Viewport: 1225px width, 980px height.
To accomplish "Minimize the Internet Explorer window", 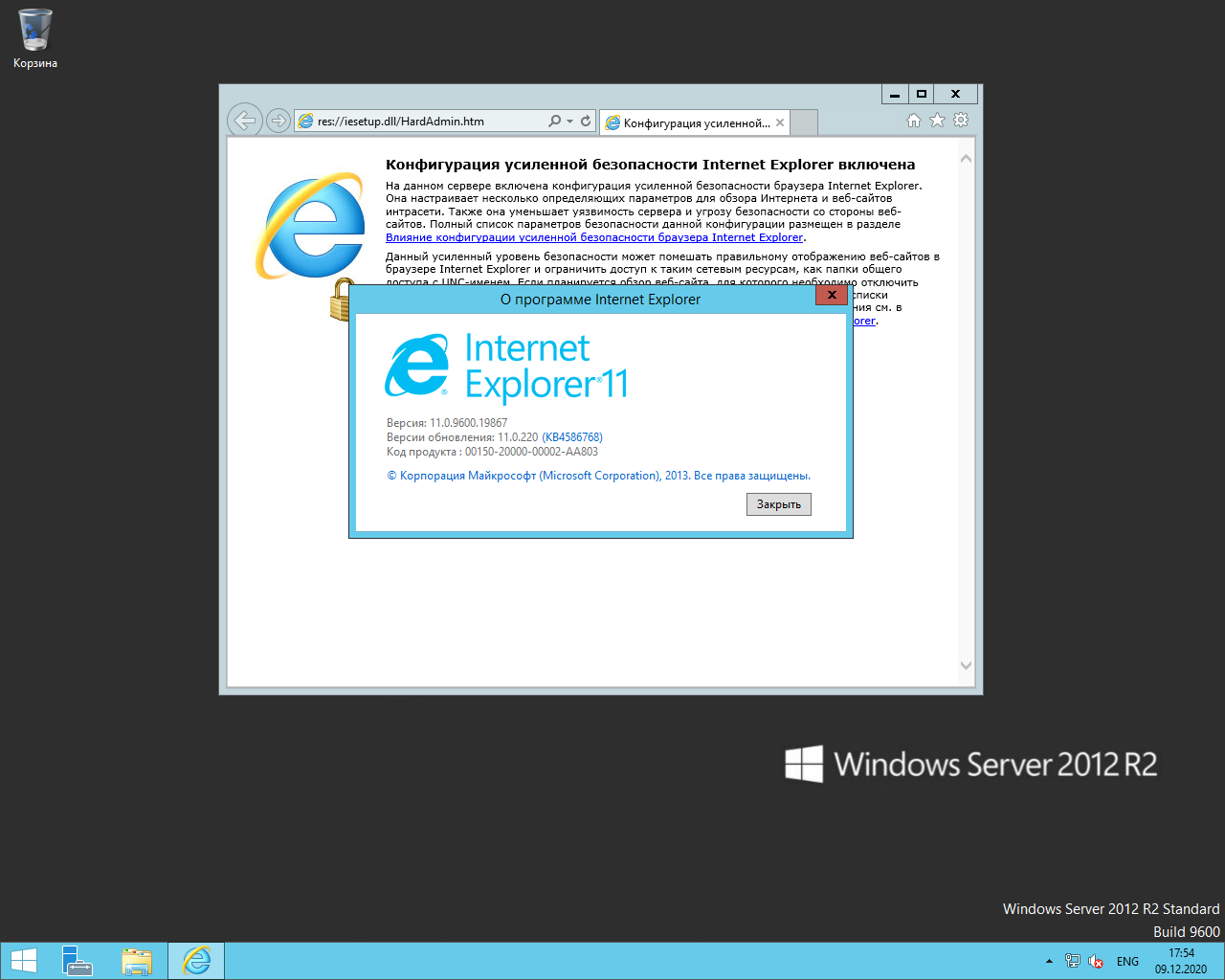I will (895, 94).
